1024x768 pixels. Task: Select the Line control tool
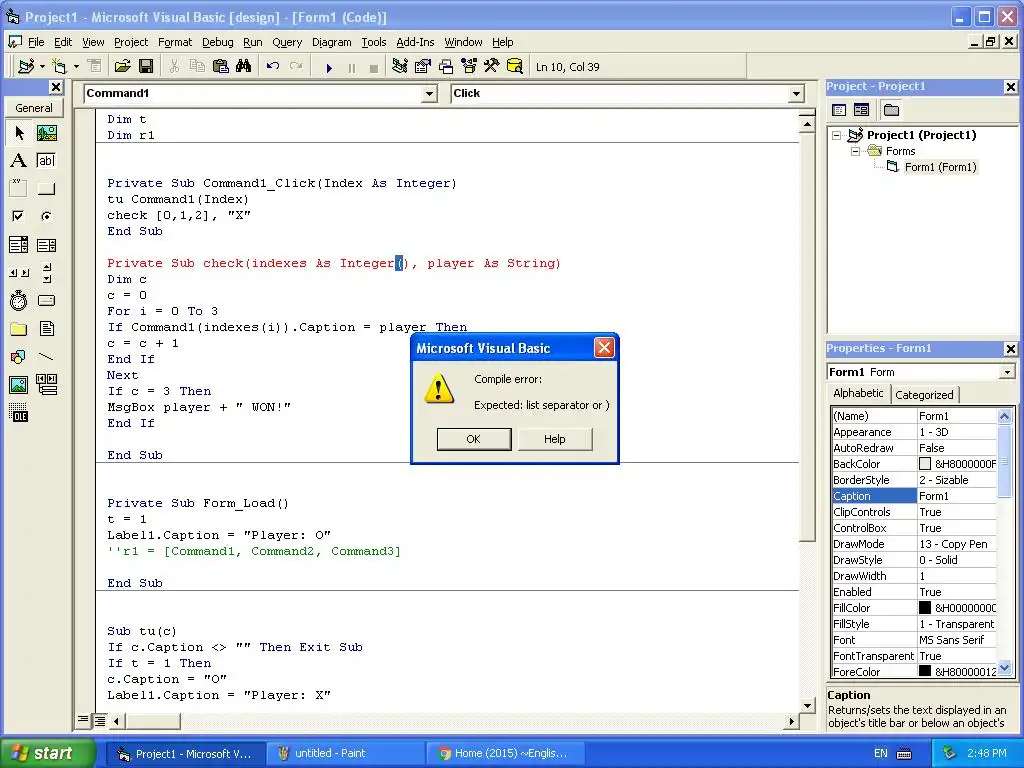point(46,357)
